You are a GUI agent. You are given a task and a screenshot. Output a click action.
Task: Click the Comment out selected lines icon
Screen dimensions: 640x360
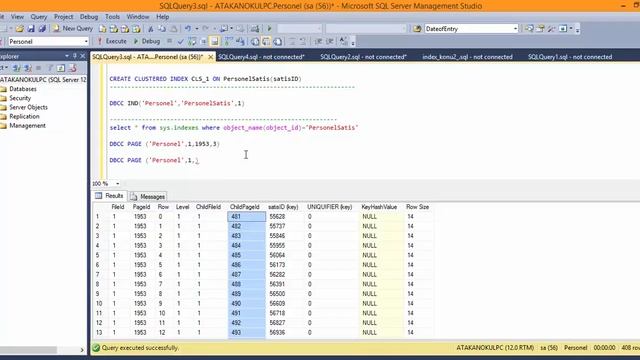pos(292,41)
